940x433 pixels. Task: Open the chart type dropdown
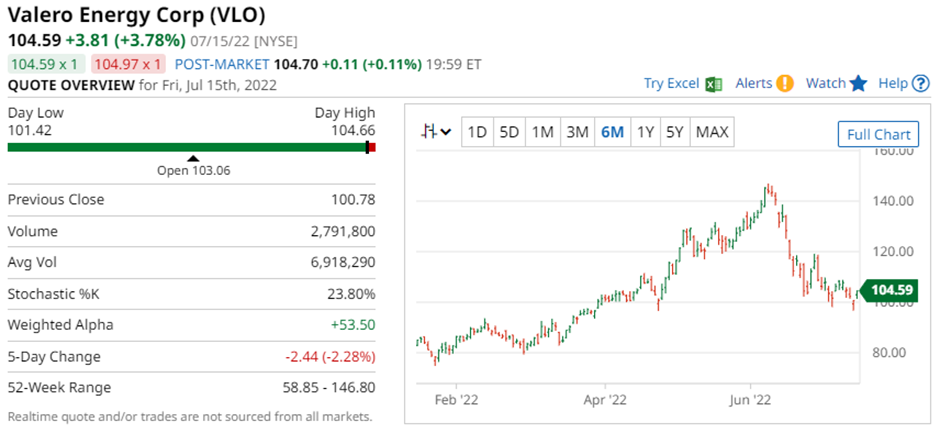pyautogui.click(x=437, y=132)
